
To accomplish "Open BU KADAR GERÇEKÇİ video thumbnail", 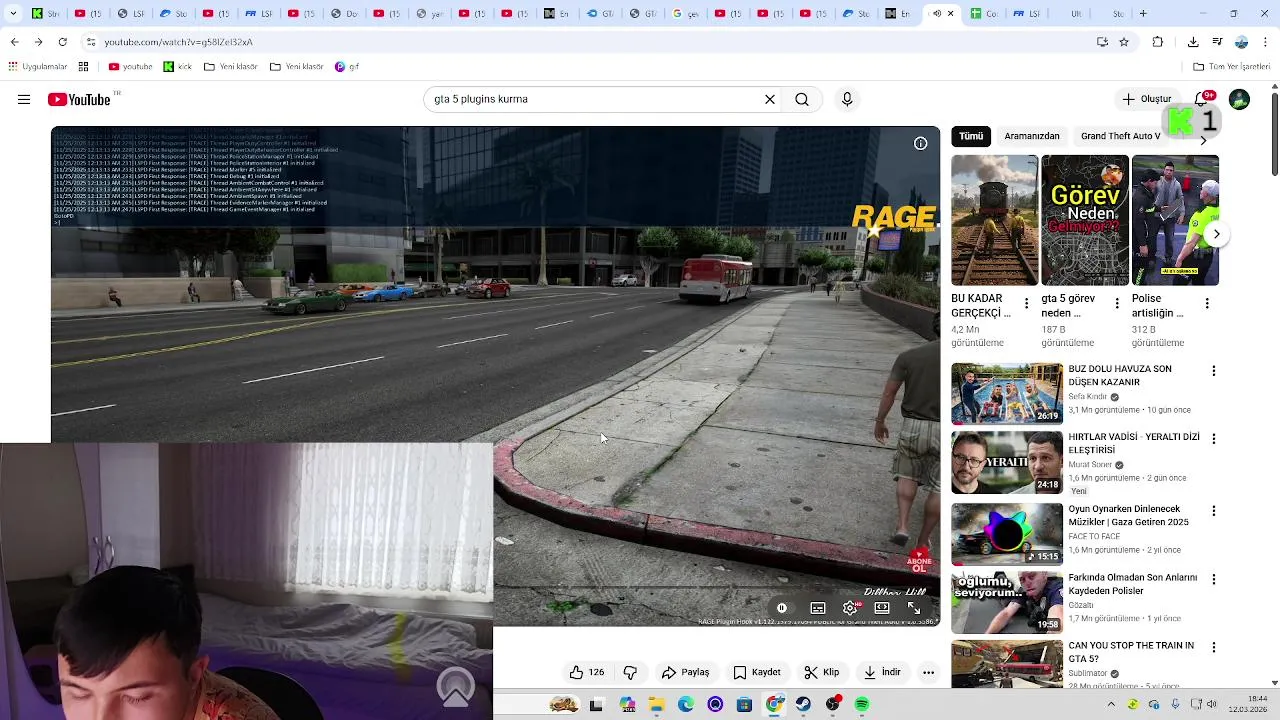I will point(994,220).
